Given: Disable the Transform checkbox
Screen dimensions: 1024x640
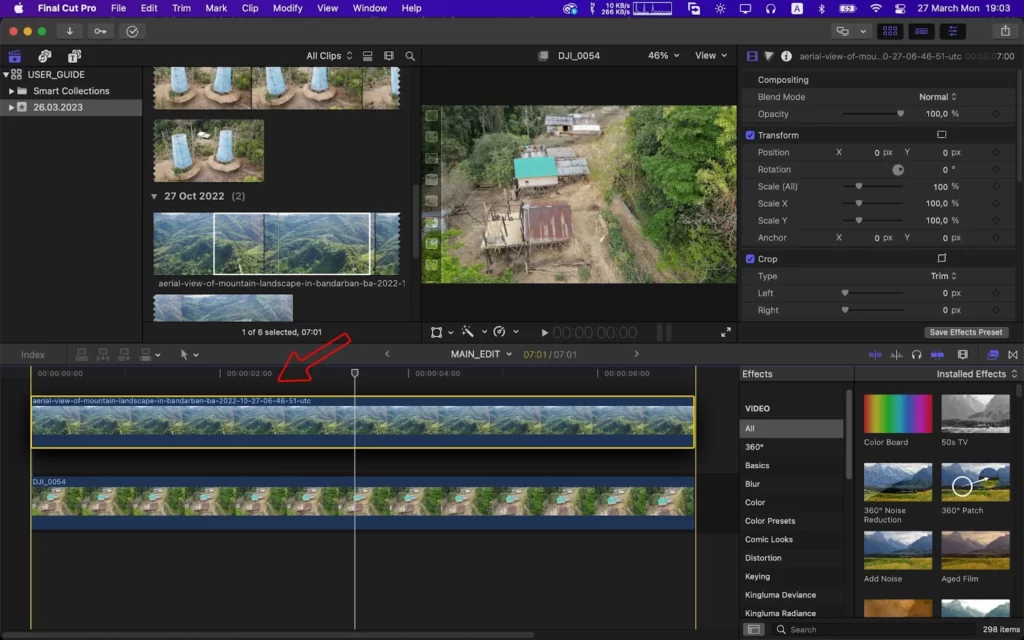Looking at the screenshot, I should (750, 135).
